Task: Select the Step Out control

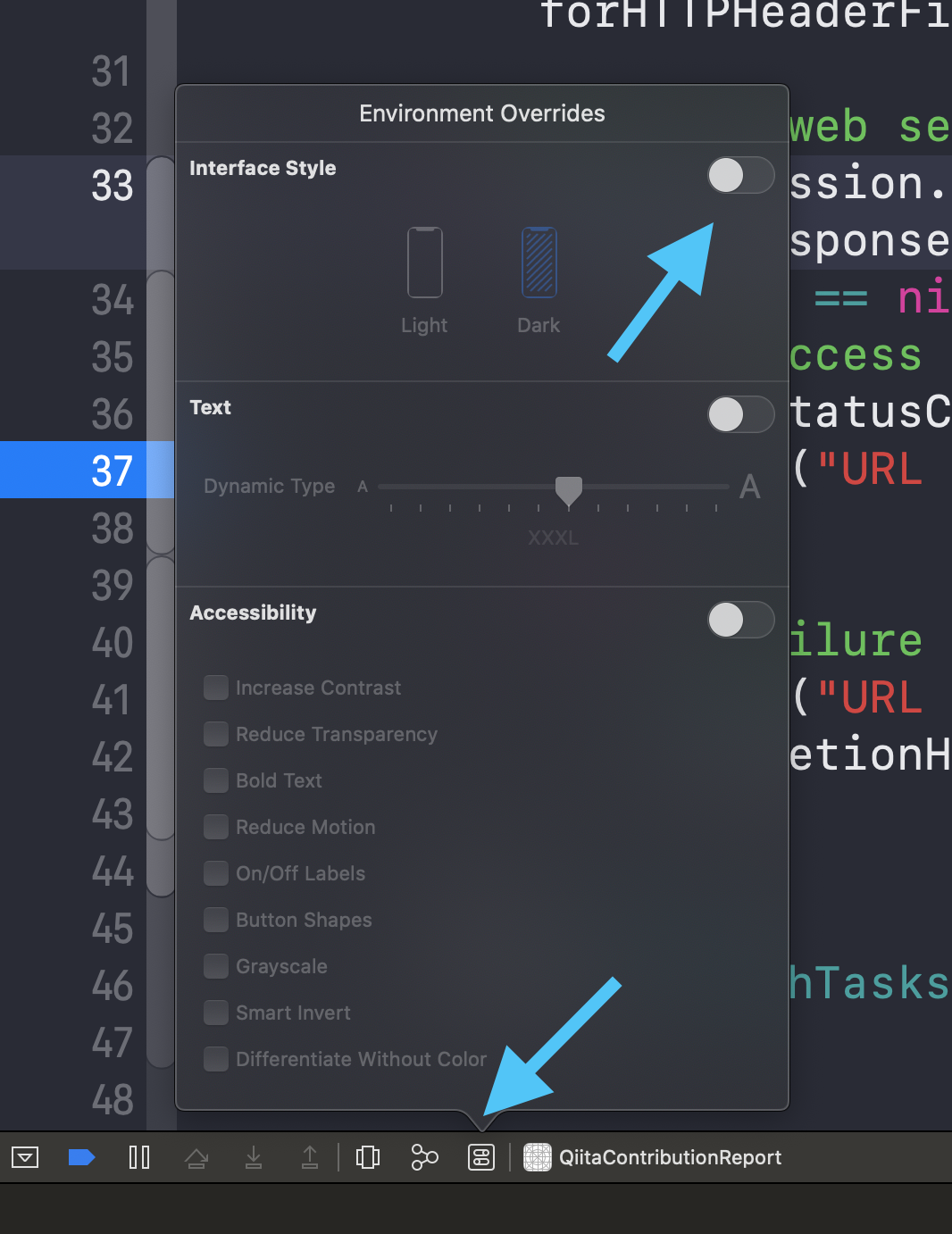Action: (310, 1158)
